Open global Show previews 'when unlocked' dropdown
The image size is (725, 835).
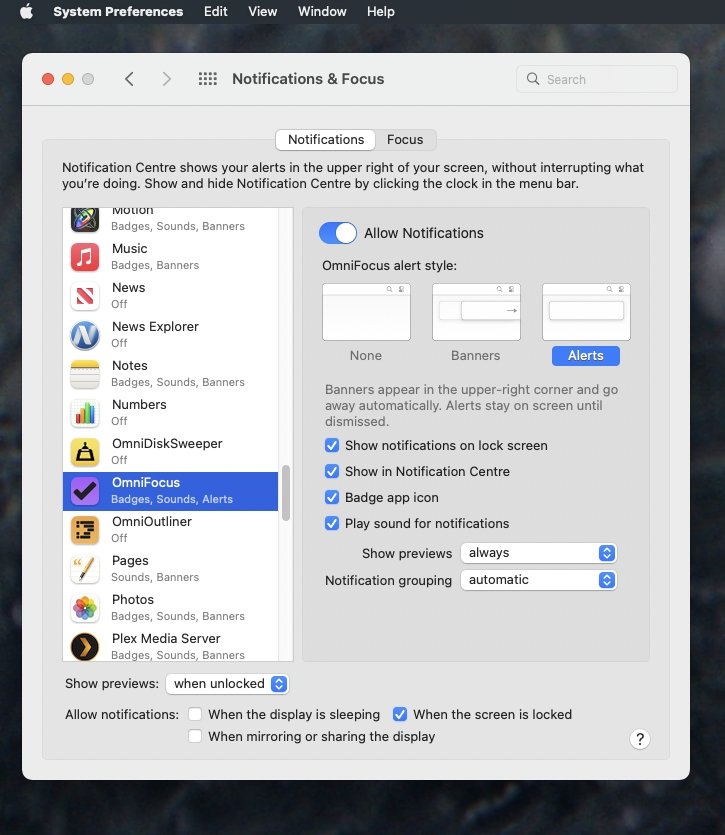(x=227, y=683)
